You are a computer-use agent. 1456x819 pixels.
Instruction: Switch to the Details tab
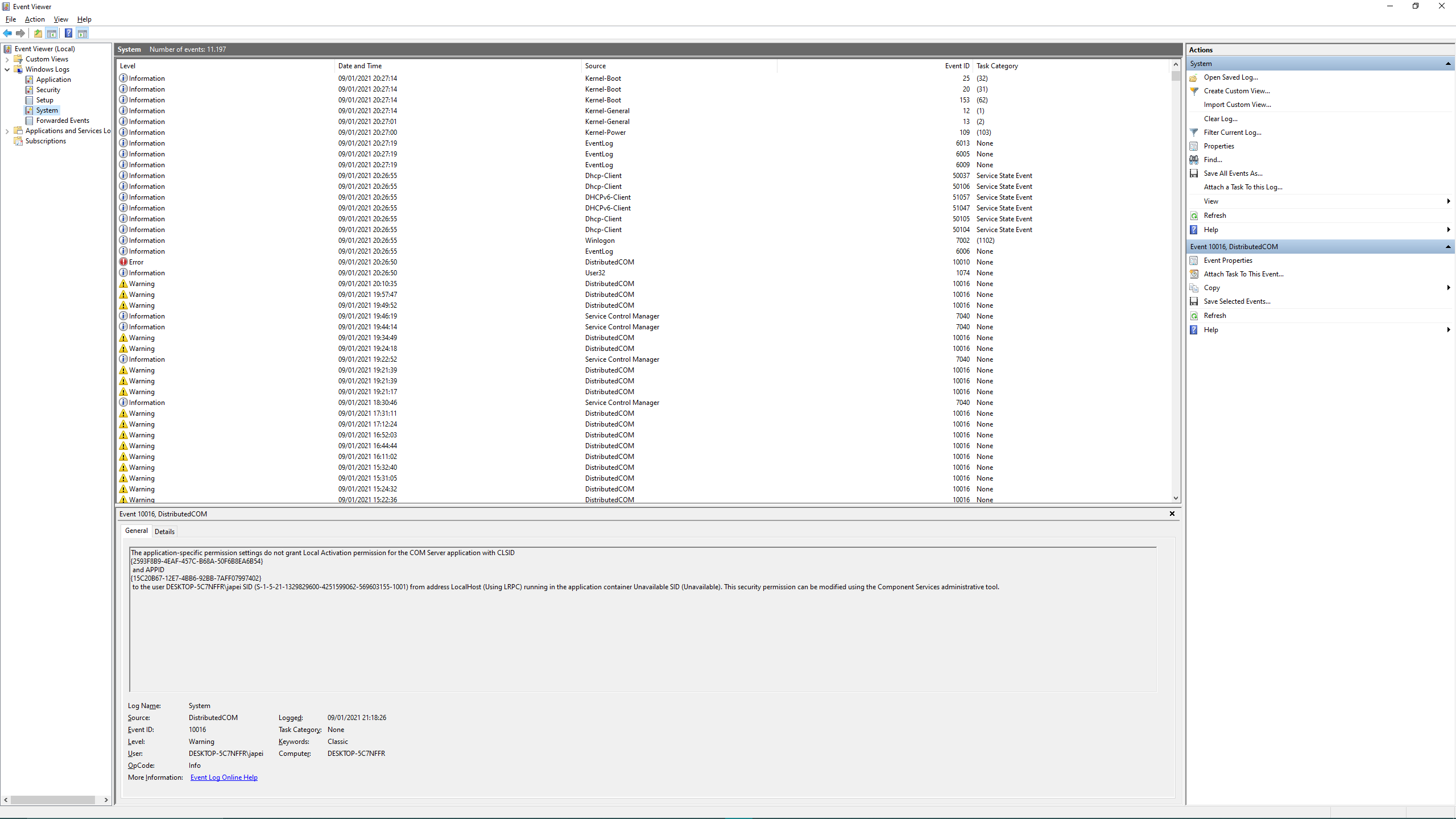coord(164,531)
